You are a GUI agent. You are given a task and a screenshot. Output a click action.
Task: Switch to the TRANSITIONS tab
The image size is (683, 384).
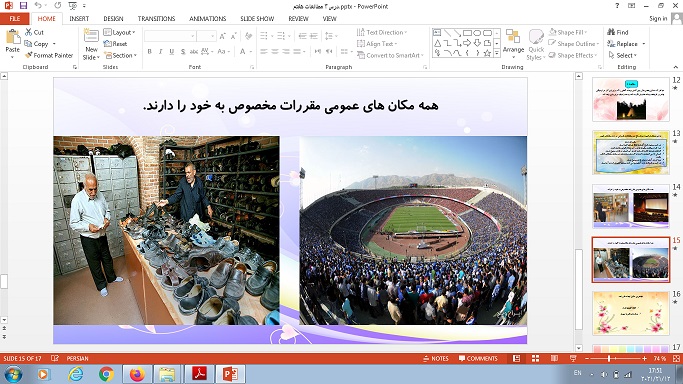(x=156, y=19)
